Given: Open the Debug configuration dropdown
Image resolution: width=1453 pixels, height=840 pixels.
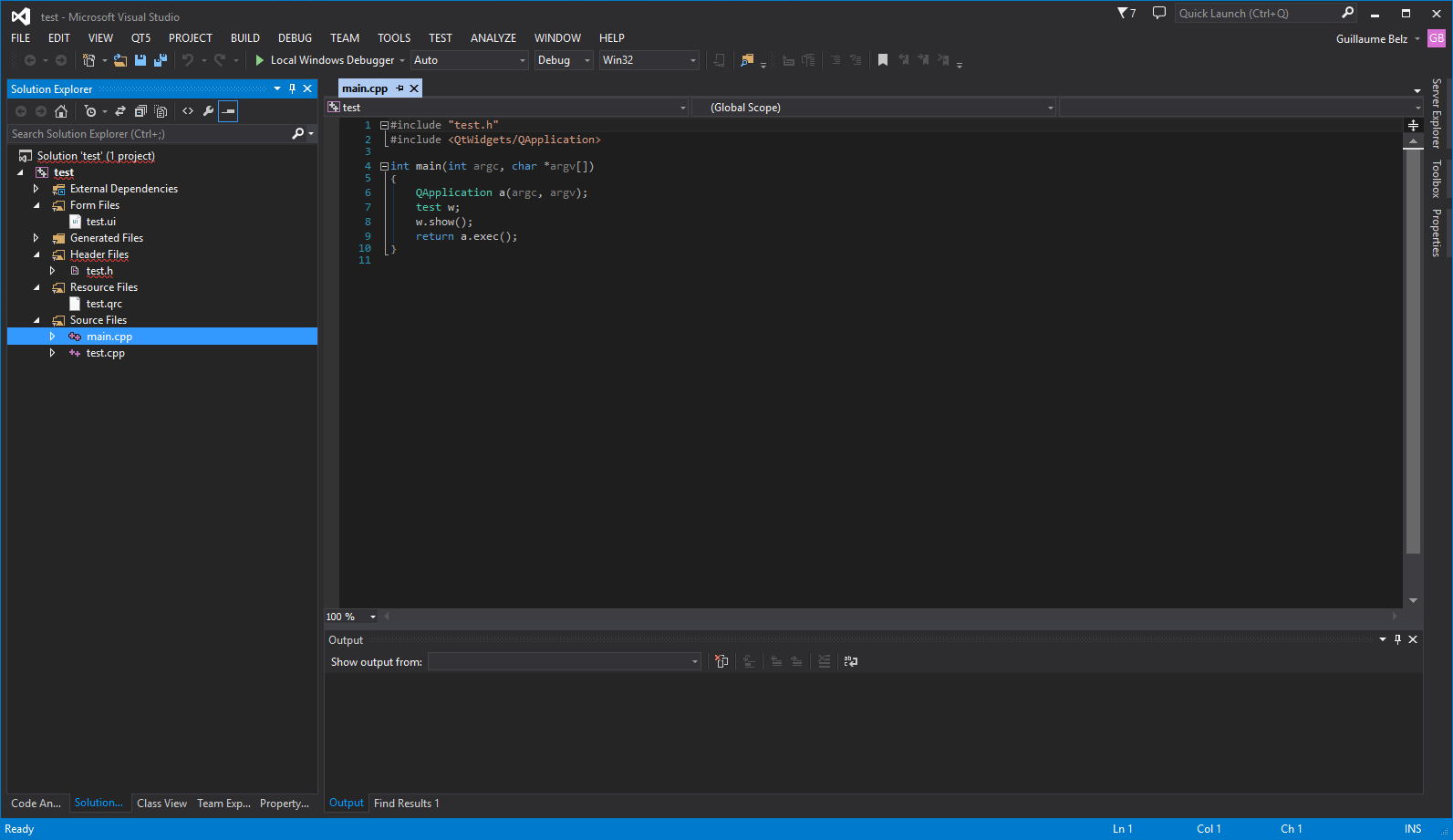Looking at the screenshot, I should click(564, 60).
